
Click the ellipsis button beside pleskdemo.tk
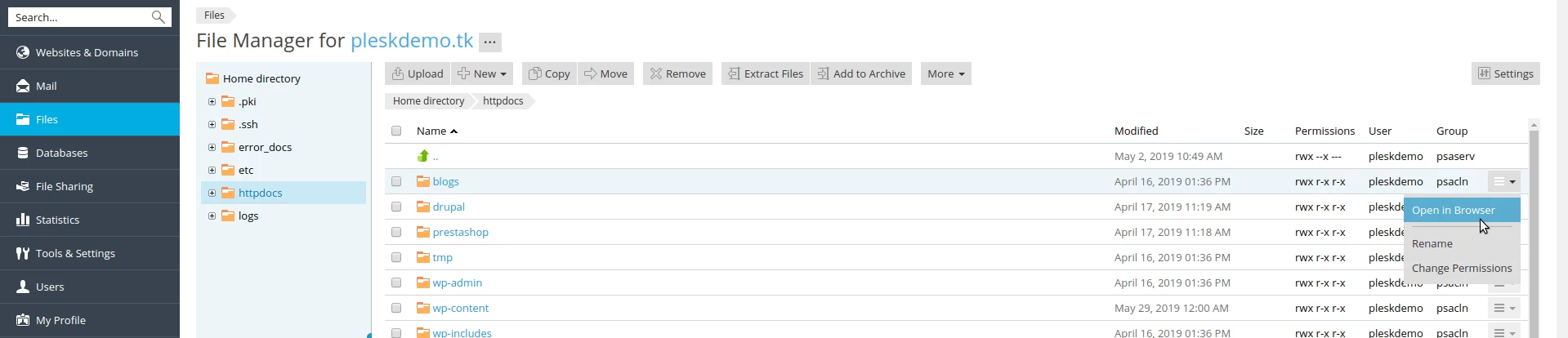coord(490,42)
